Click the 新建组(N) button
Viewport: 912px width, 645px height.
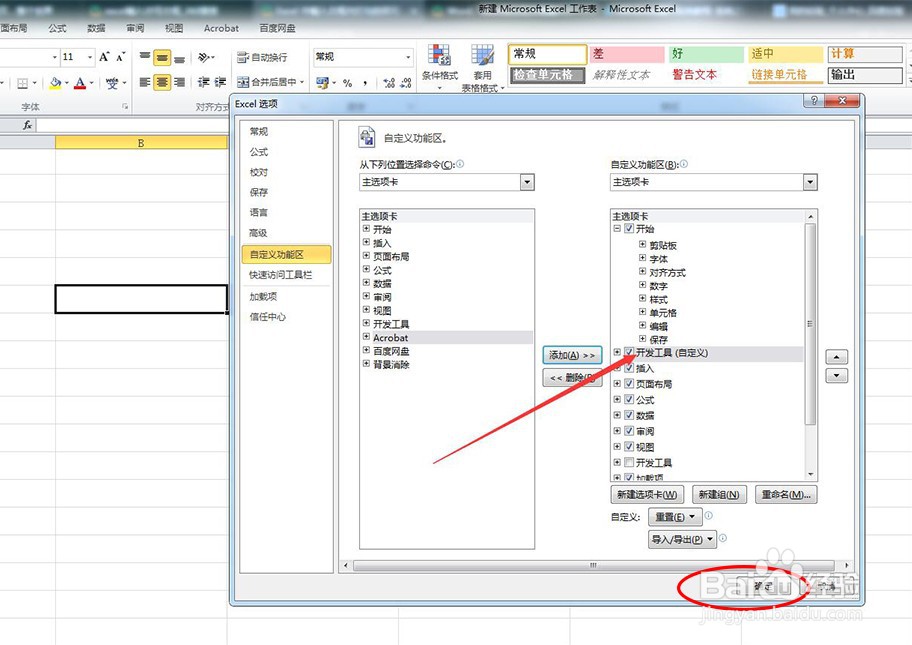(719, 494)
